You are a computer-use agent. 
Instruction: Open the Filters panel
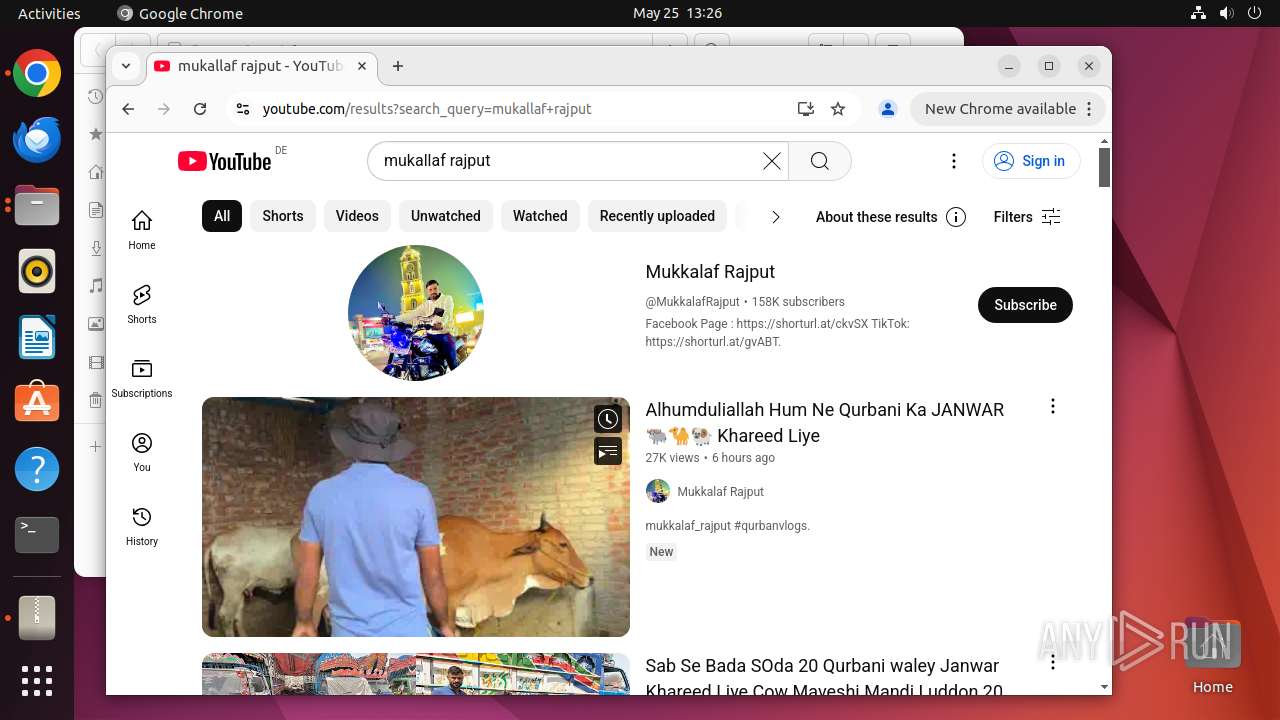tap(1027, 217)
